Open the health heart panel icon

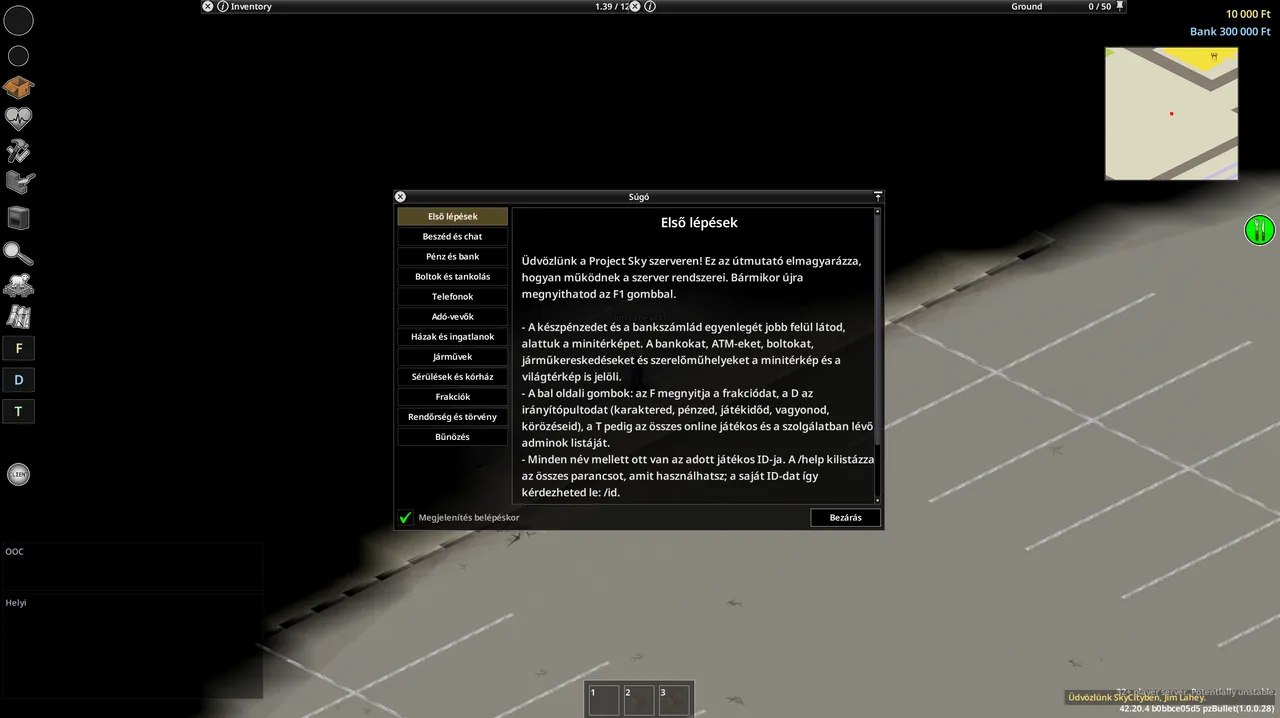18,119
